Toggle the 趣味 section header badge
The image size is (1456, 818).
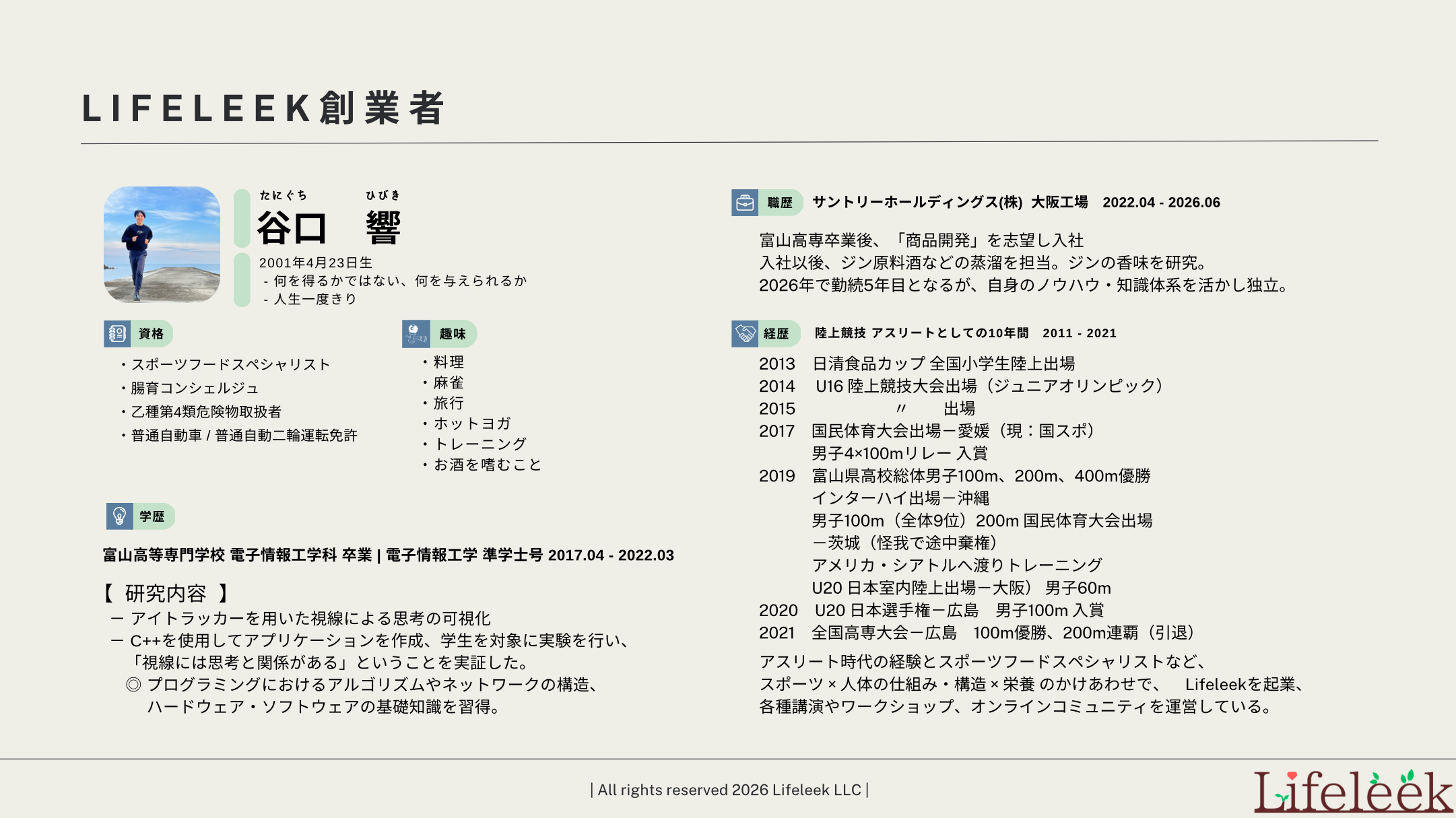(453, 333)
